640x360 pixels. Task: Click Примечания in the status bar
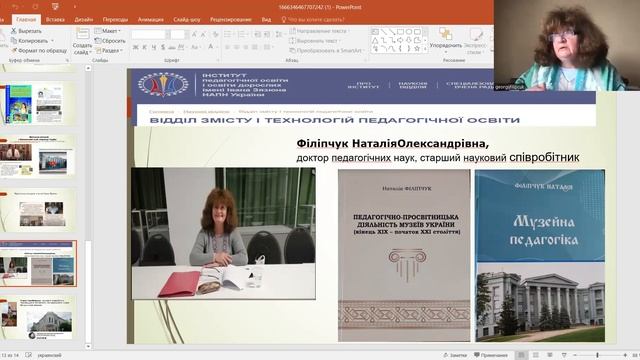click(x=491, y=355)
